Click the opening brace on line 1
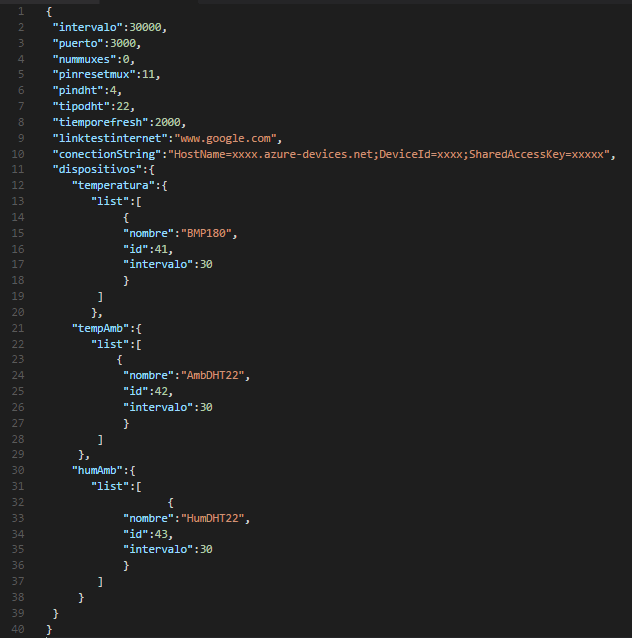Viewport: 632px width, 638px height. click(x=49, y=11)
